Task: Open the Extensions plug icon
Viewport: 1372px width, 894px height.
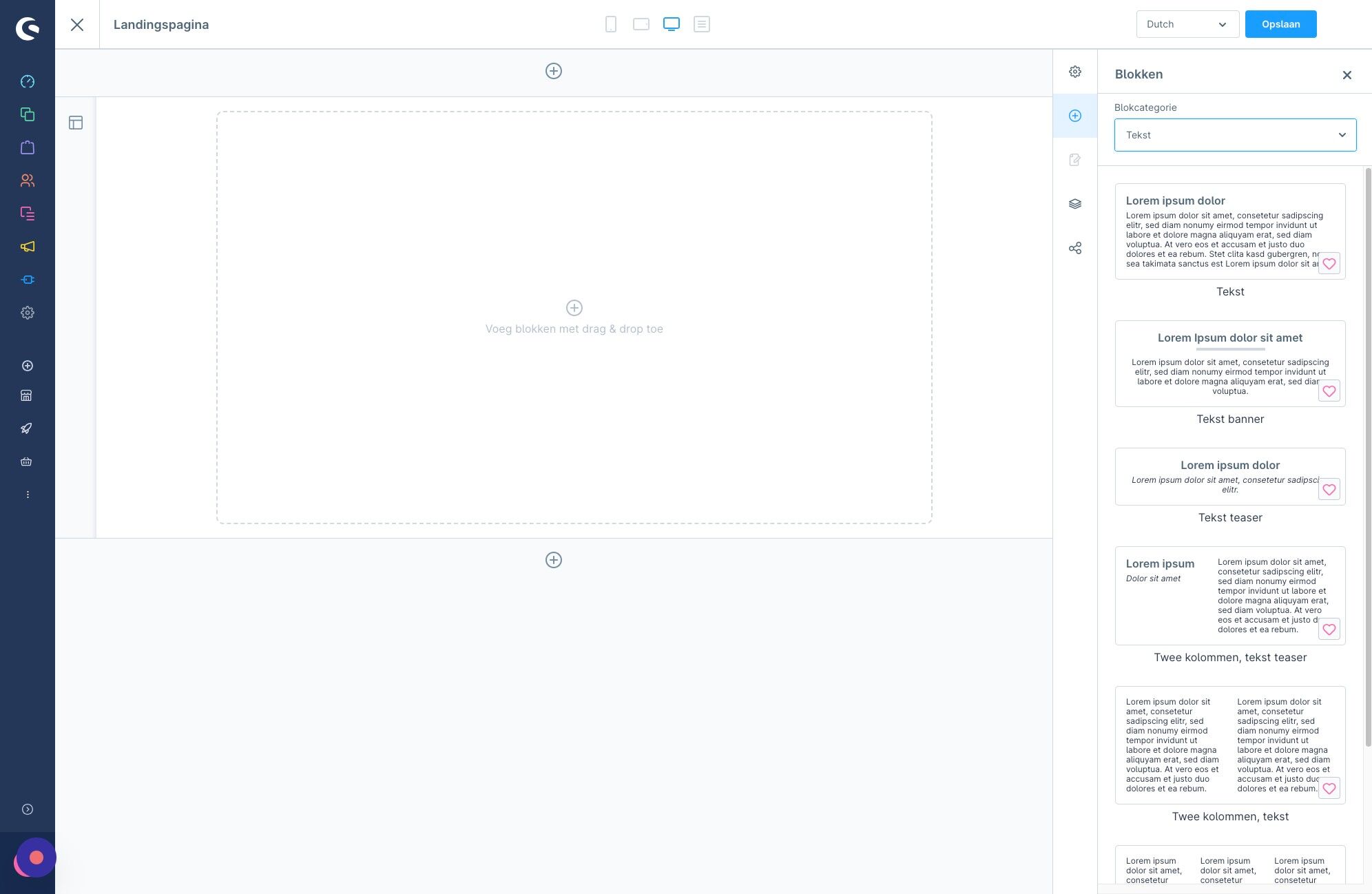Action: [x=28, y=280]
